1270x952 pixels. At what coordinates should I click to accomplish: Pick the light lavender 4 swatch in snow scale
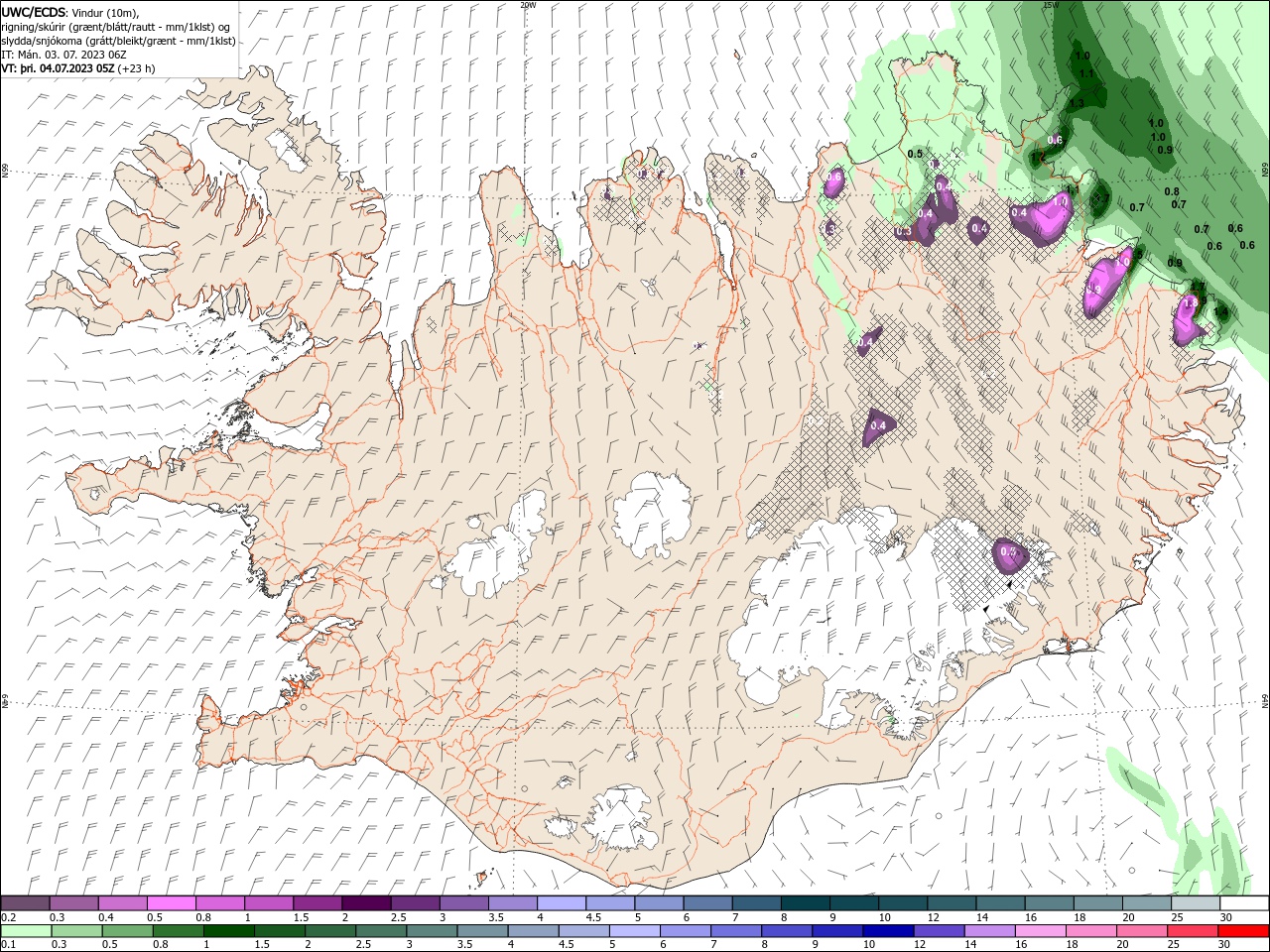point(562,903)
